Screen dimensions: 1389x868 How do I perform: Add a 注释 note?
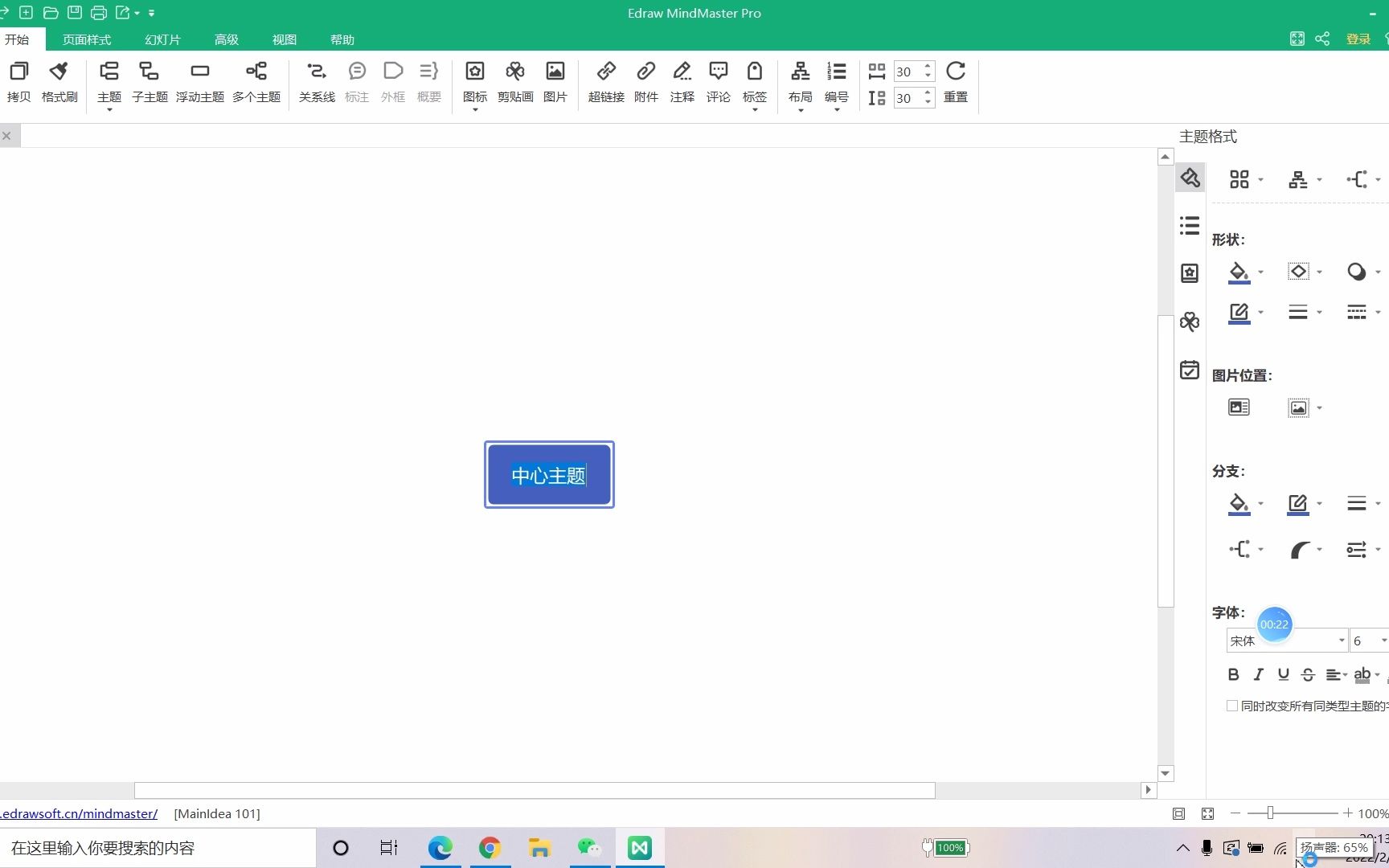click(x=682, y=82)
